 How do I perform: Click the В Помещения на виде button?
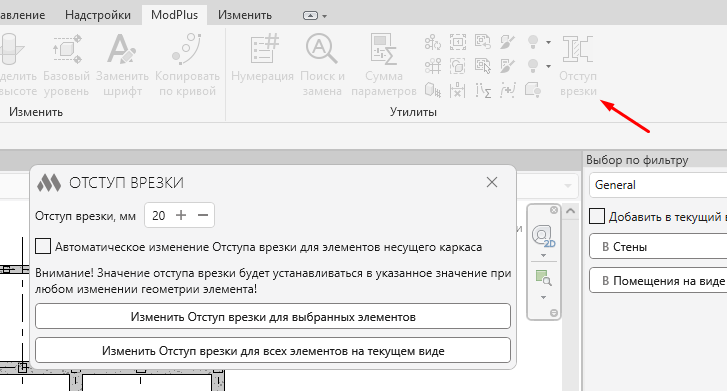tap(658, 281)
